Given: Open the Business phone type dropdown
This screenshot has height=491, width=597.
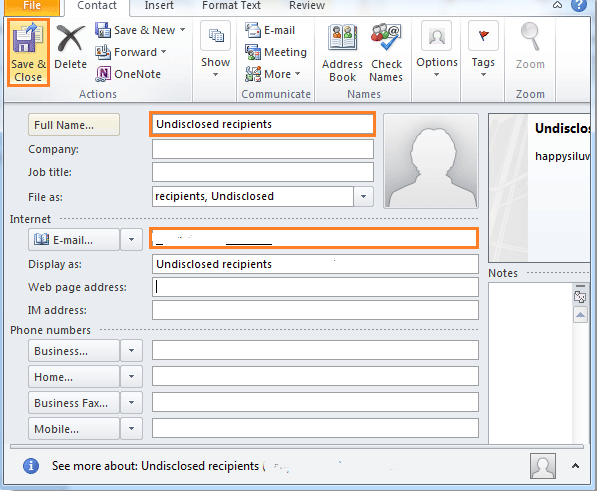Looking at the screenshot, I should point(131,351).
